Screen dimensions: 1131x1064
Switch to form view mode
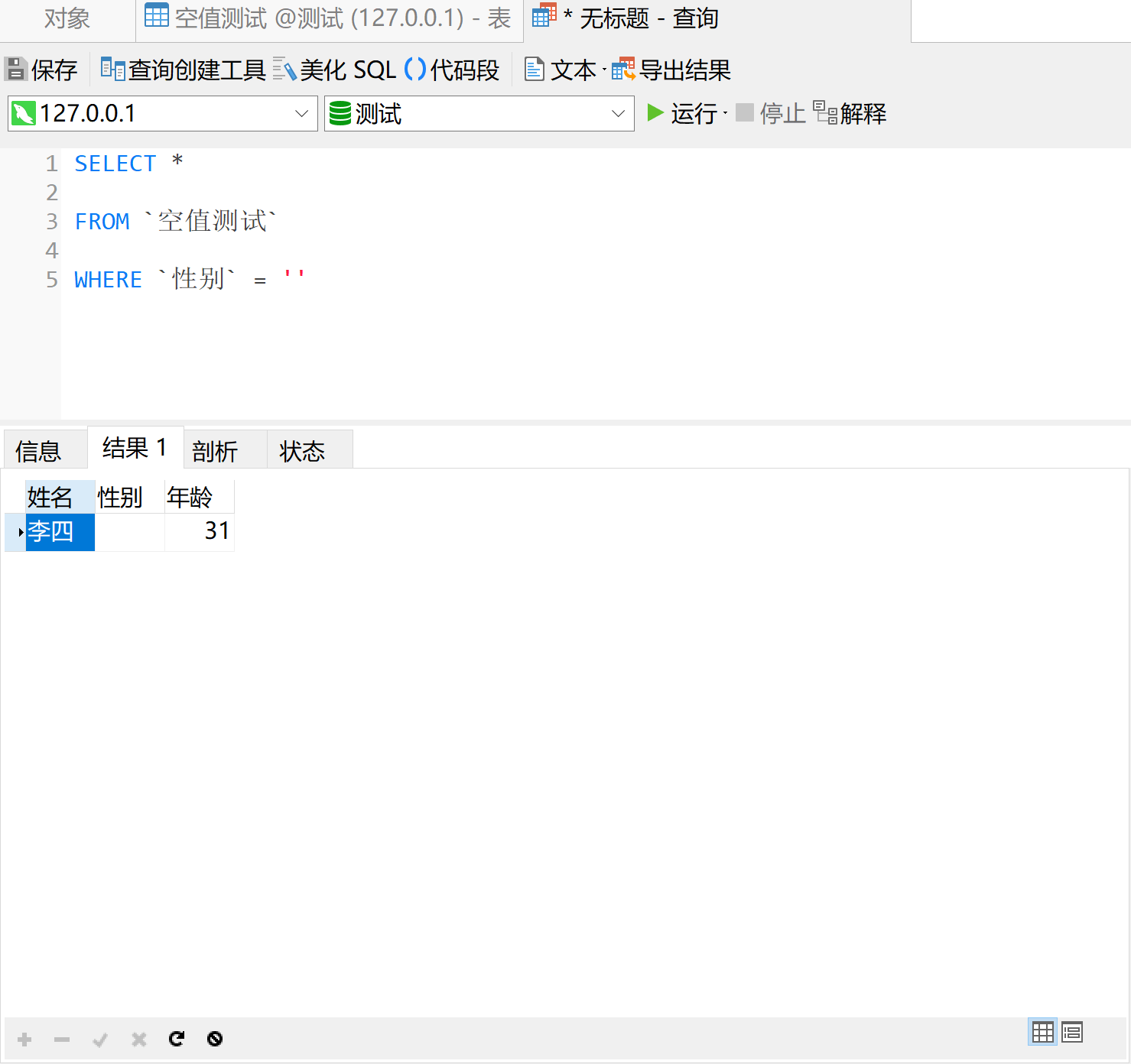(x=1072, y=1033)
